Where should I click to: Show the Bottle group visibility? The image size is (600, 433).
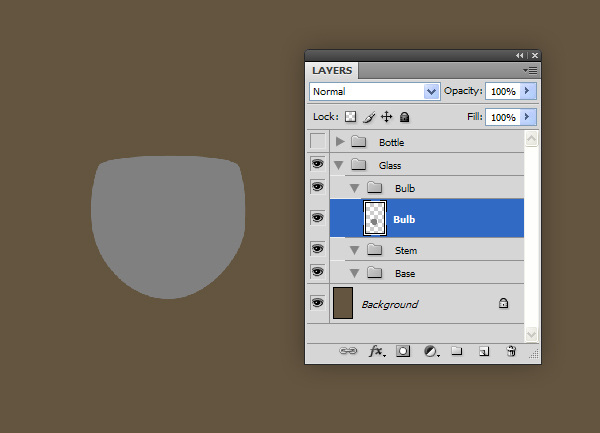pos(318,141)
